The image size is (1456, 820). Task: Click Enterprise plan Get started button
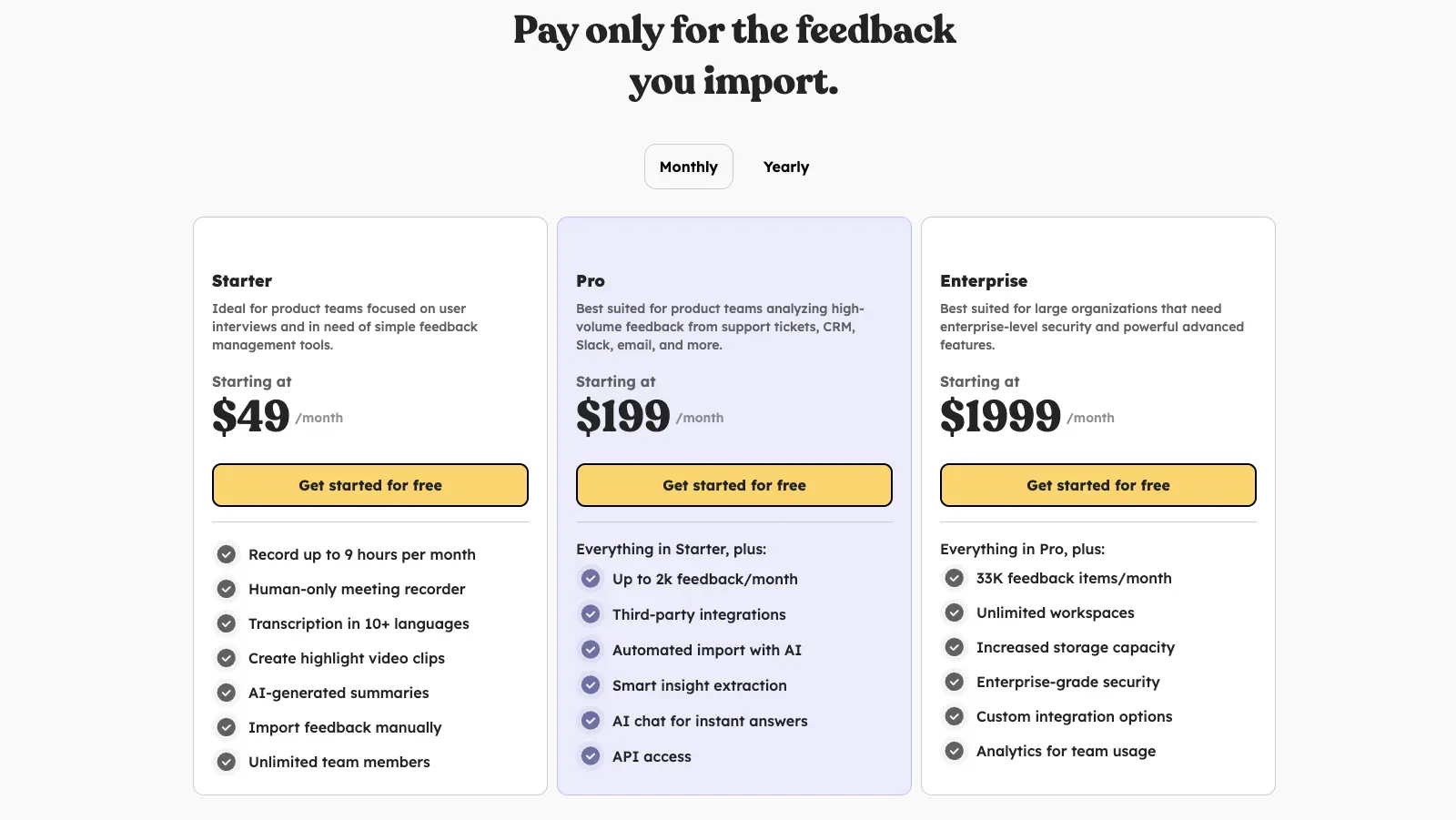(x=1098, y=485)
